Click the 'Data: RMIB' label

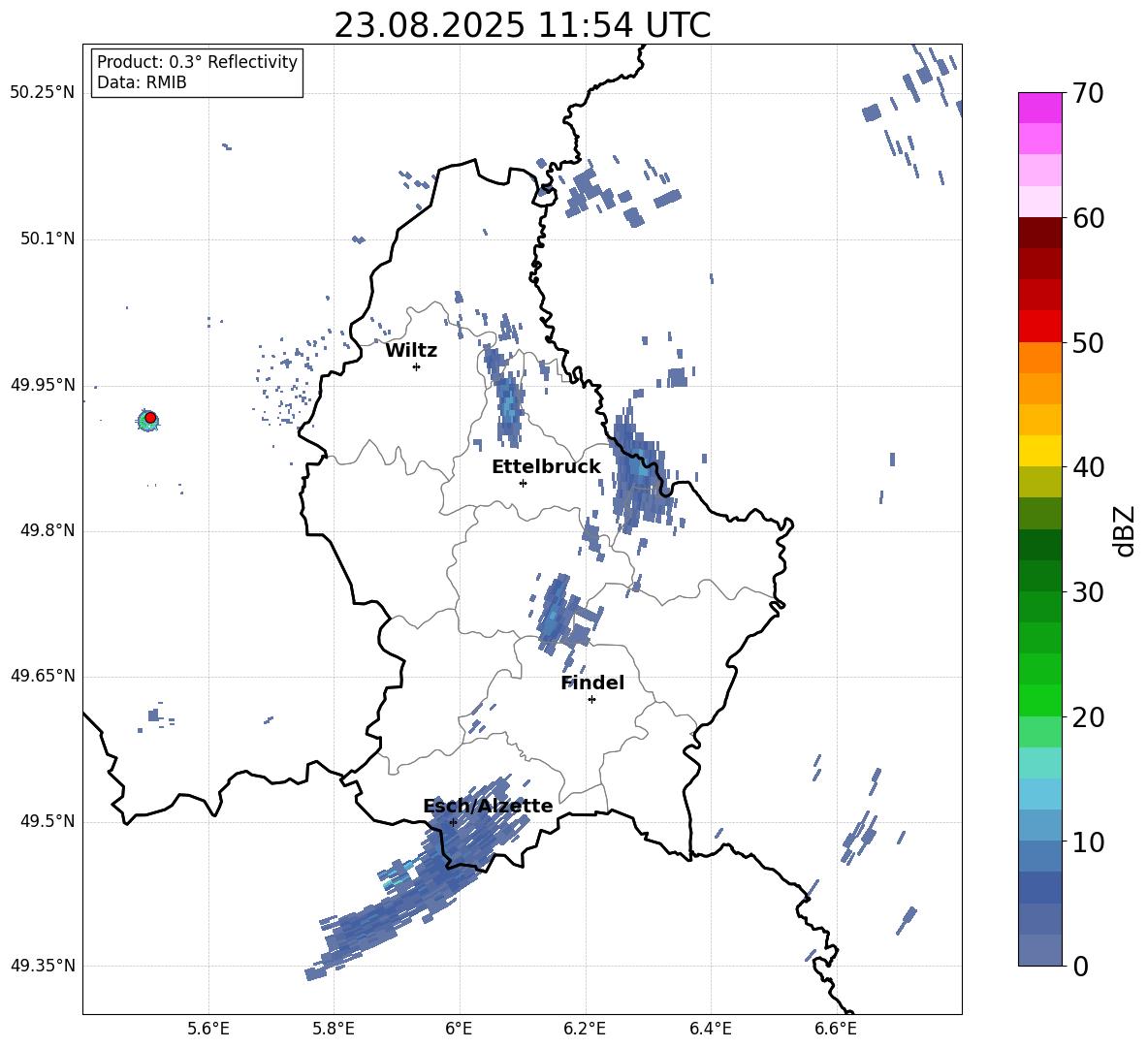(142, 82)
